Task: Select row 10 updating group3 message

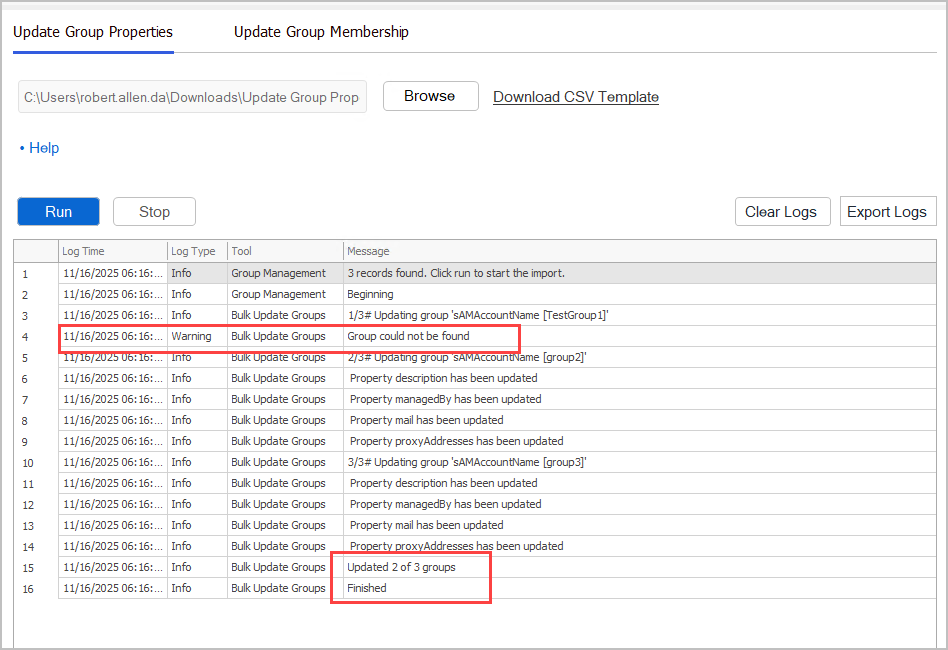Action: pyautogui.click(x=468, y=462)
